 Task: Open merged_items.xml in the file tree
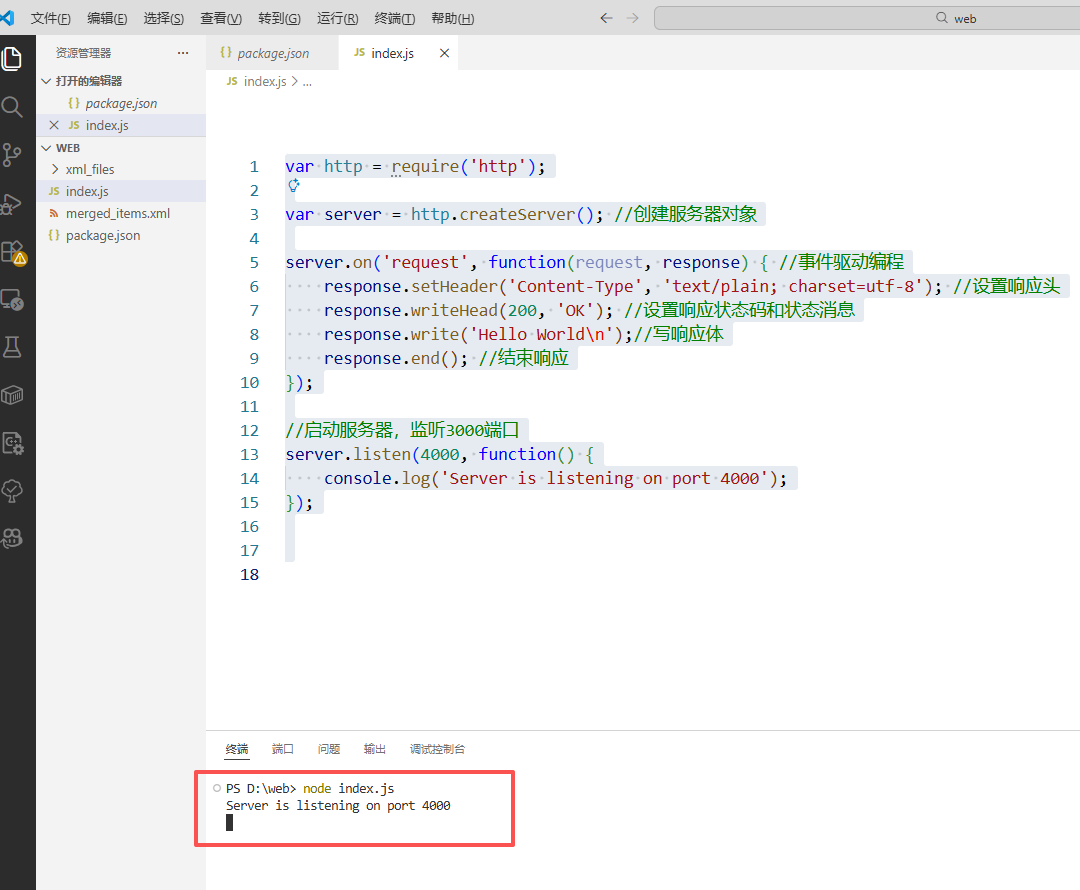tap(117, 213)
